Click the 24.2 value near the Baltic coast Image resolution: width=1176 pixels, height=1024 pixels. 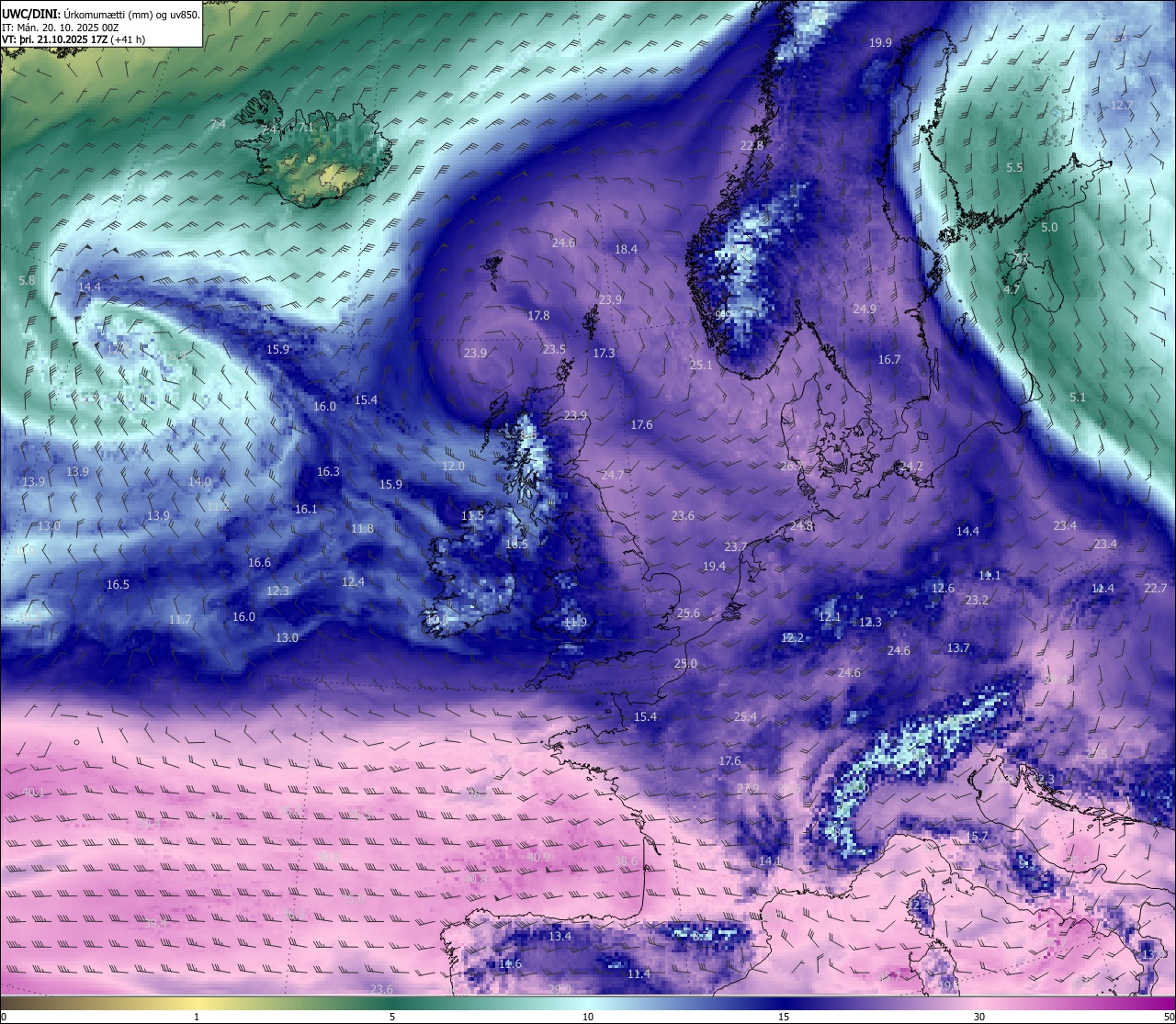[911, 466]
